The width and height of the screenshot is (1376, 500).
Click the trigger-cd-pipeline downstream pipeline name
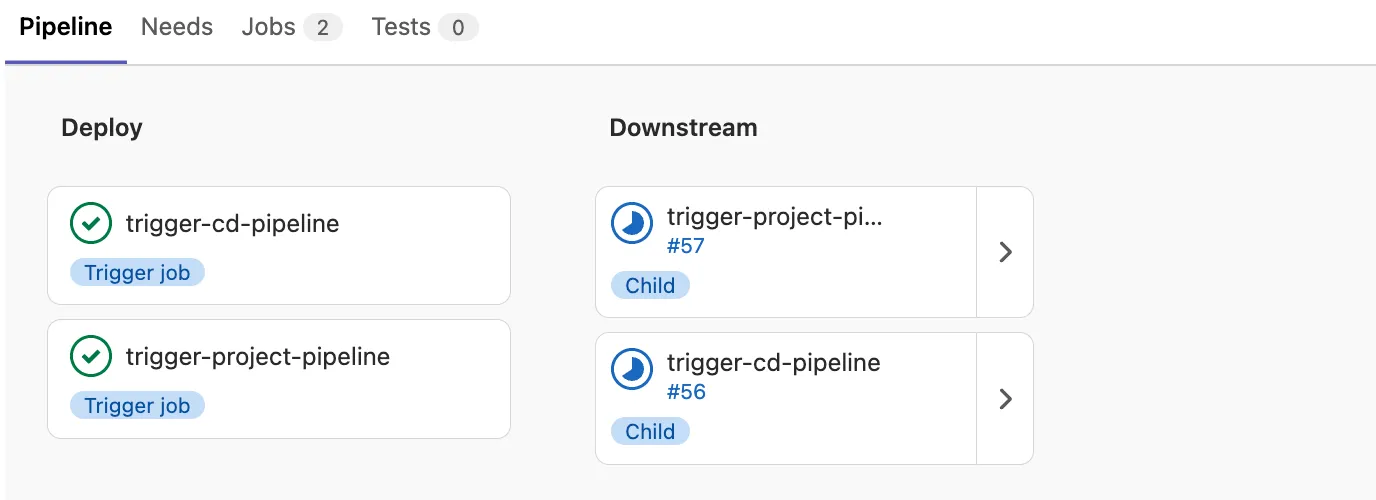[774, 363]
